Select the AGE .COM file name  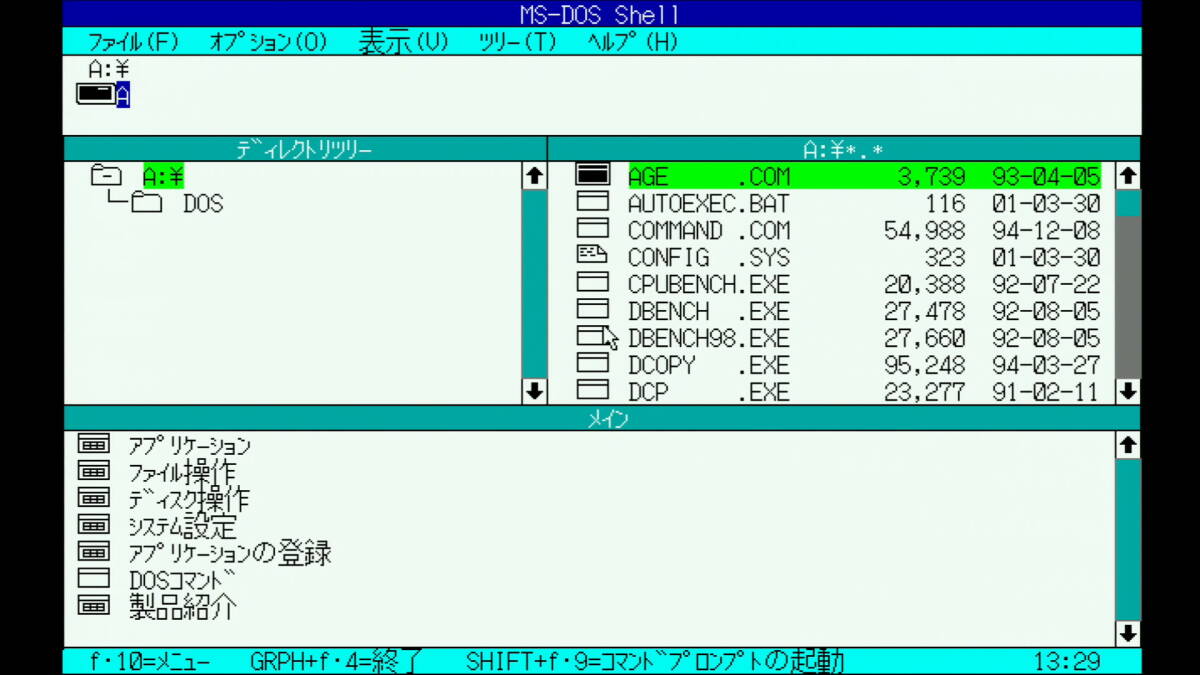pos(709,176)
